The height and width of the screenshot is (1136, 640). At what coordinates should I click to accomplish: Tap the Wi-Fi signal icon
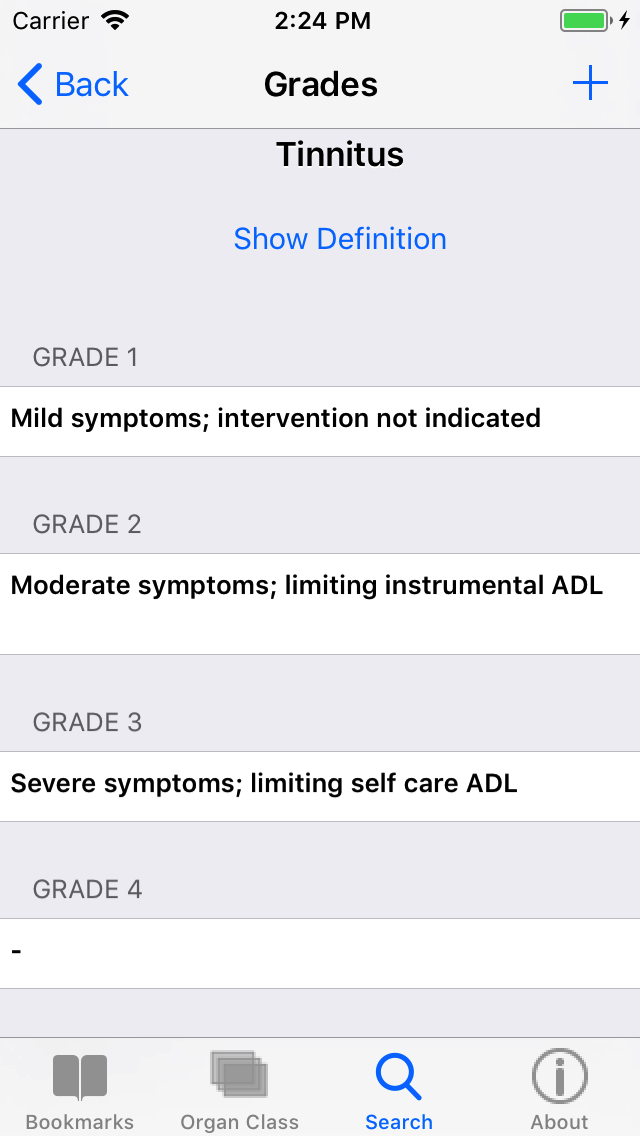coord(116,20)
